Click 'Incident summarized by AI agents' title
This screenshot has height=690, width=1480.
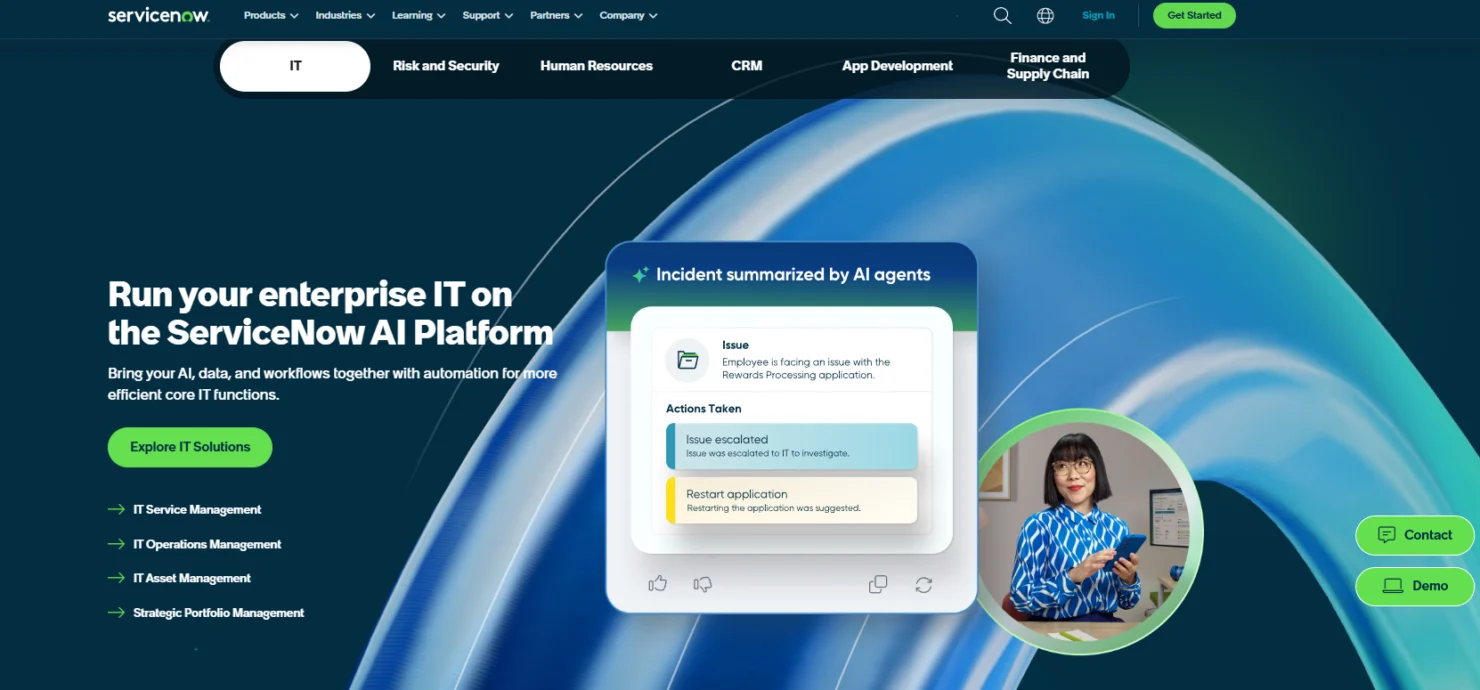coord(793,274)
